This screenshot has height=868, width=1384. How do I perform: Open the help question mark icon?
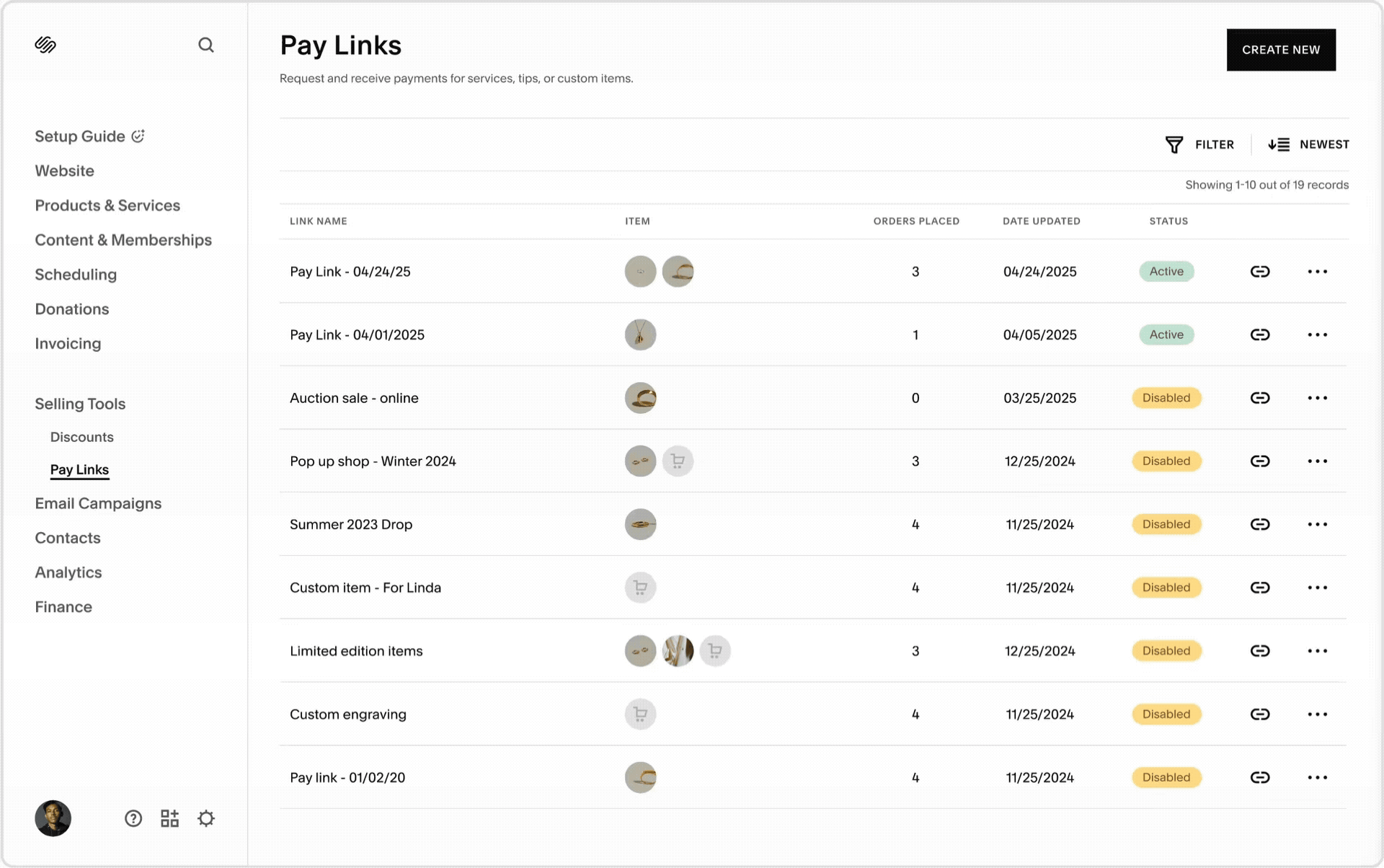tap(133, 818)
